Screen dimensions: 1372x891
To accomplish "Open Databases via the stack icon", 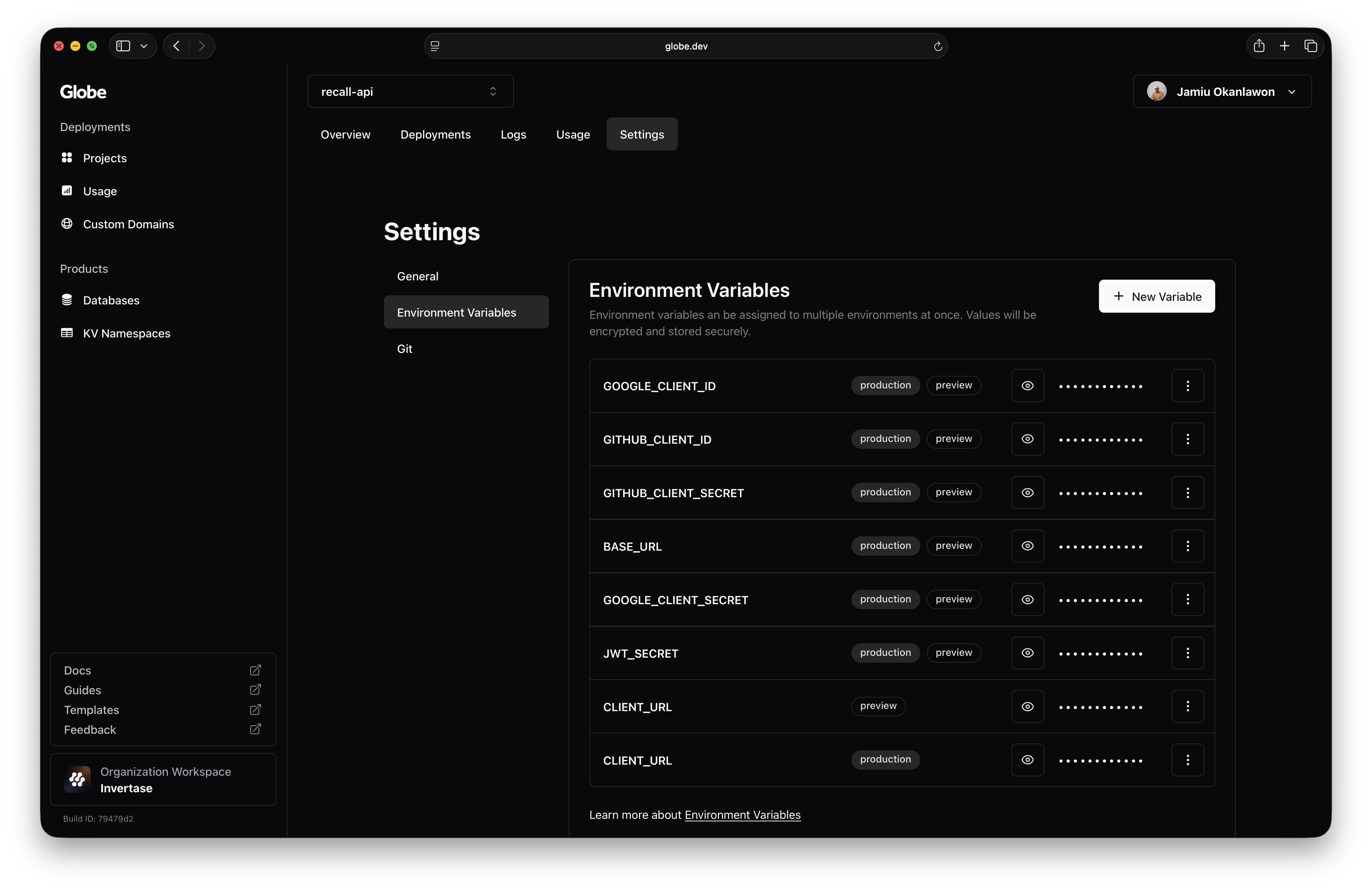I will [x=67, y=300].
